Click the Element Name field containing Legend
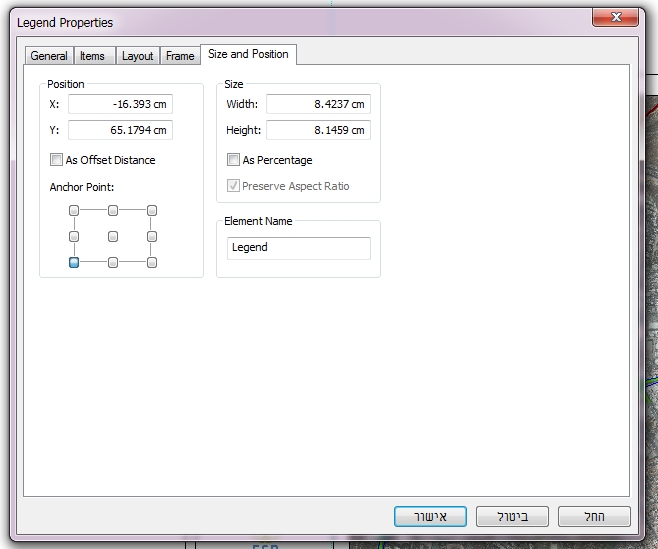Image resolution: width=658 pixels, height=549 pixels. 299,248
